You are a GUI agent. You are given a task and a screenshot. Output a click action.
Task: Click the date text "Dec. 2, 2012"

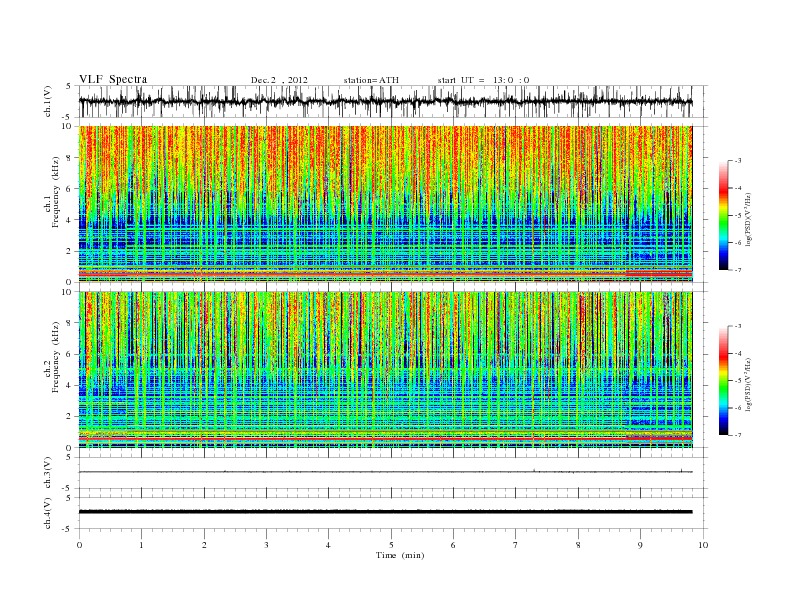[x=279, y=80]
